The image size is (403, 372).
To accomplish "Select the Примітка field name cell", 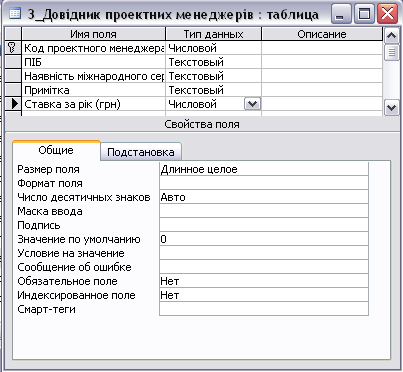I will [94, 90].
